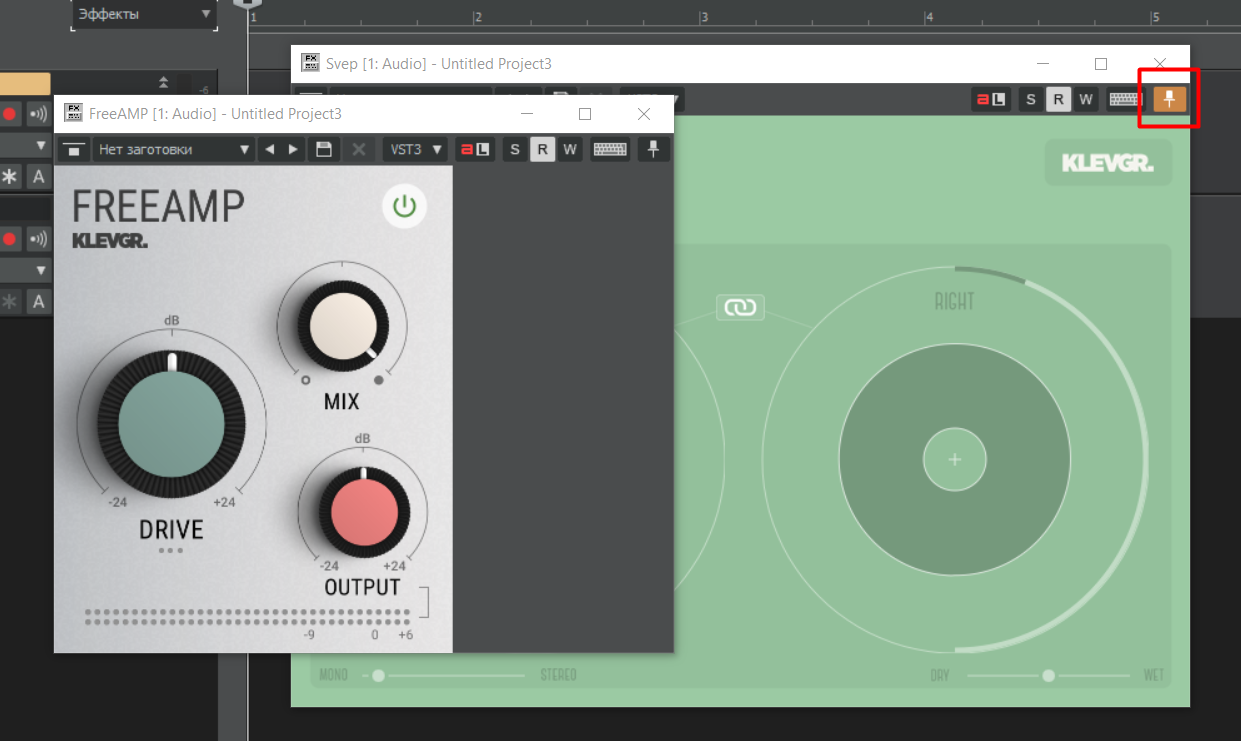Toggle the S button in FreeAMP

[515, 150]
